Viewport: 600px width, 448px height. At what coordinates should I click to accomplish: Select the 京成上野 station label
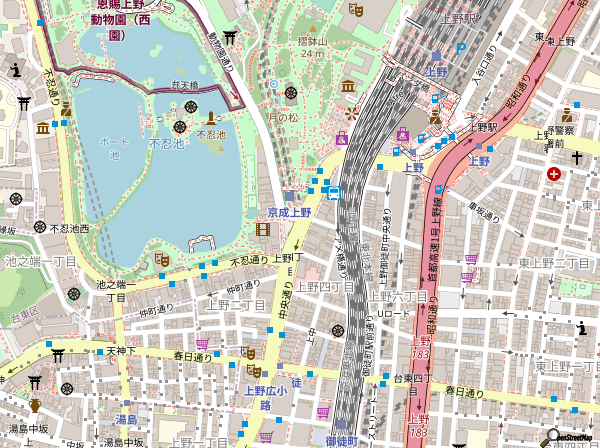pyautogui.click(x=289, y=212)
